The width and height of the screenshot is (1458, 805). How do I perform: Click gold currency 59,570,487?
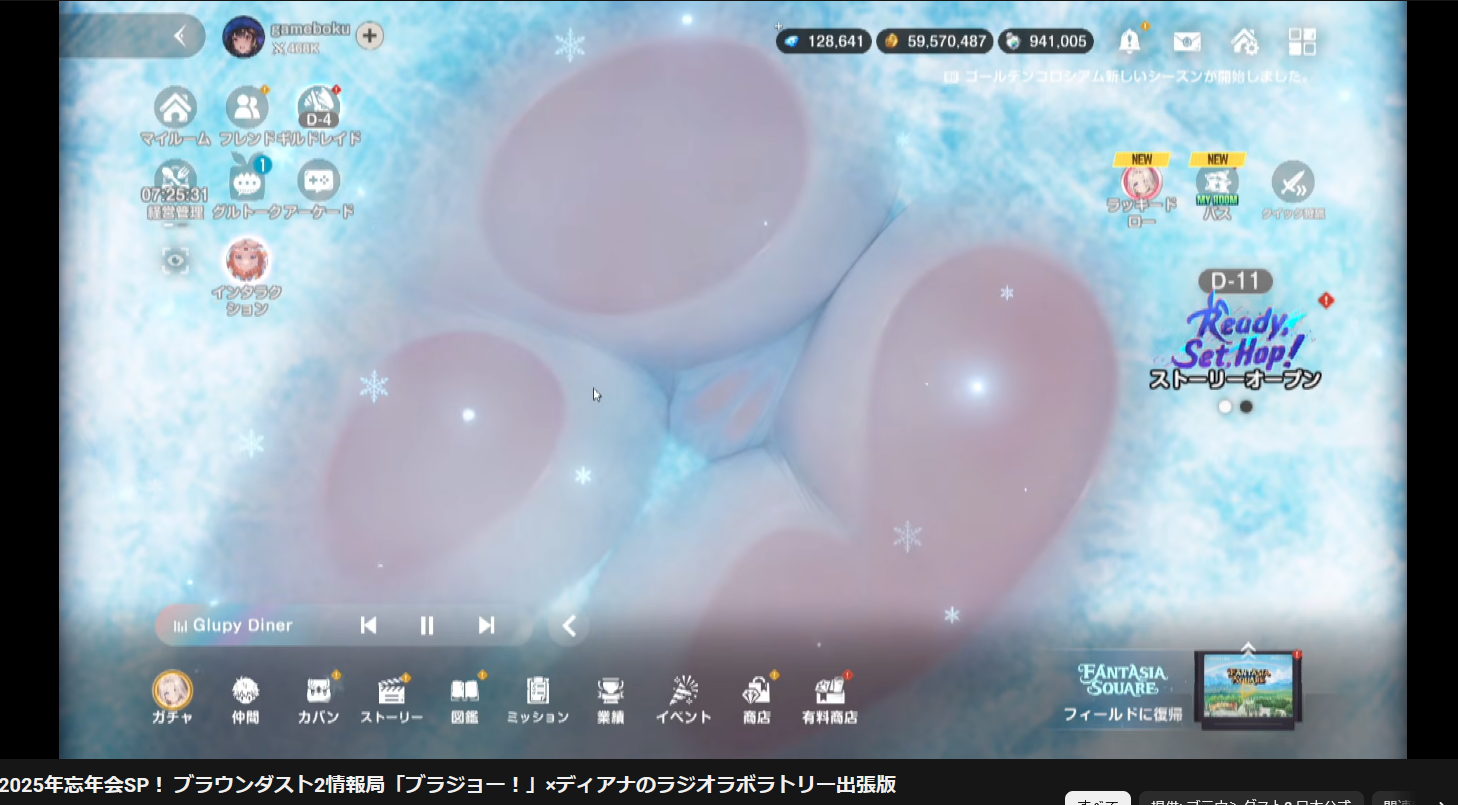pos(935,41)
